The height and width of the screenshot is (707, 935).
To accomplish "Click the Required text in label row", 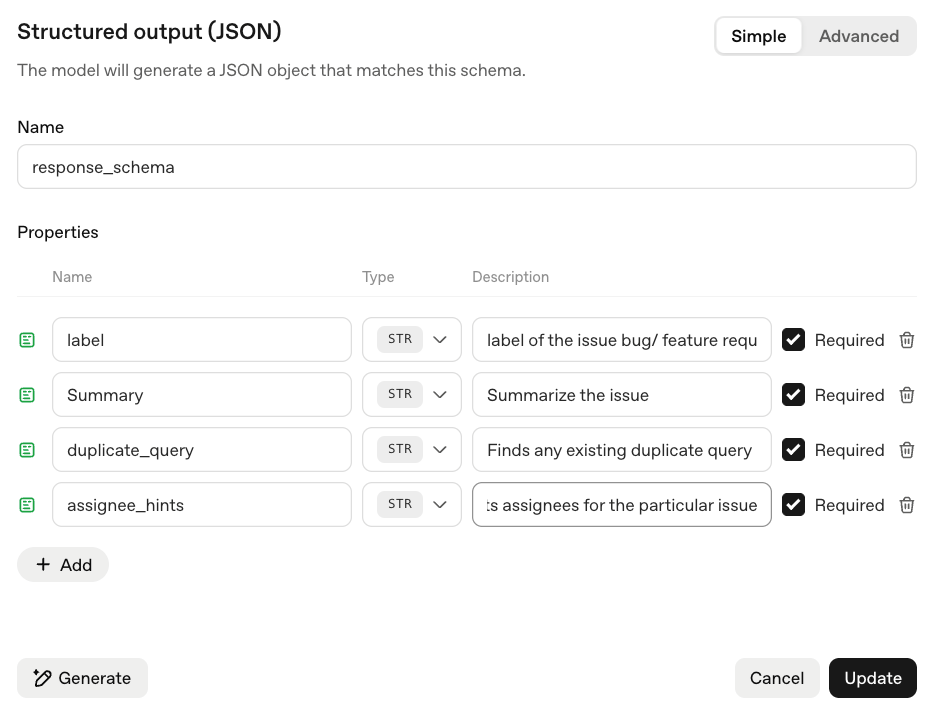I will click(x=849, y=340).
